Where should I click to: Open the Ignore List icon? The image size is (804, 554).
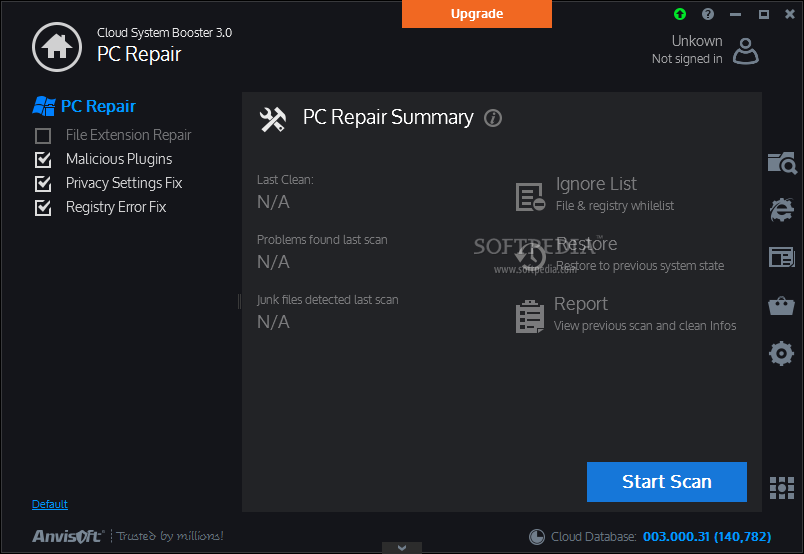point(530,196)
